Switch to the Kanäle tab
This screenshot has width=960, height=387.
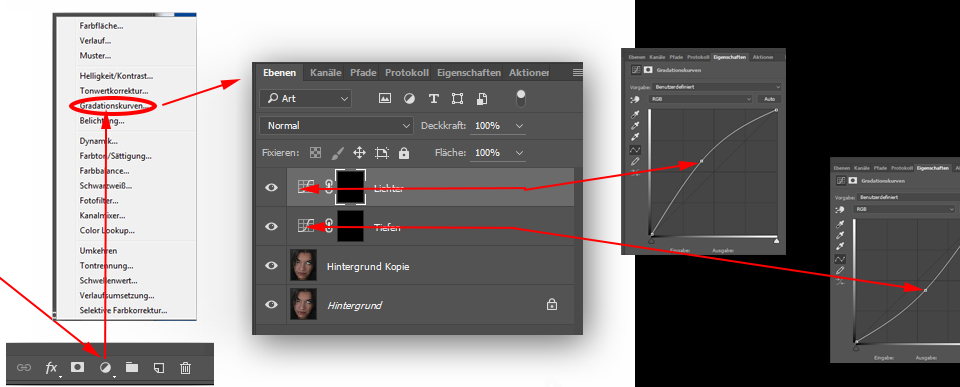(325, 72)
